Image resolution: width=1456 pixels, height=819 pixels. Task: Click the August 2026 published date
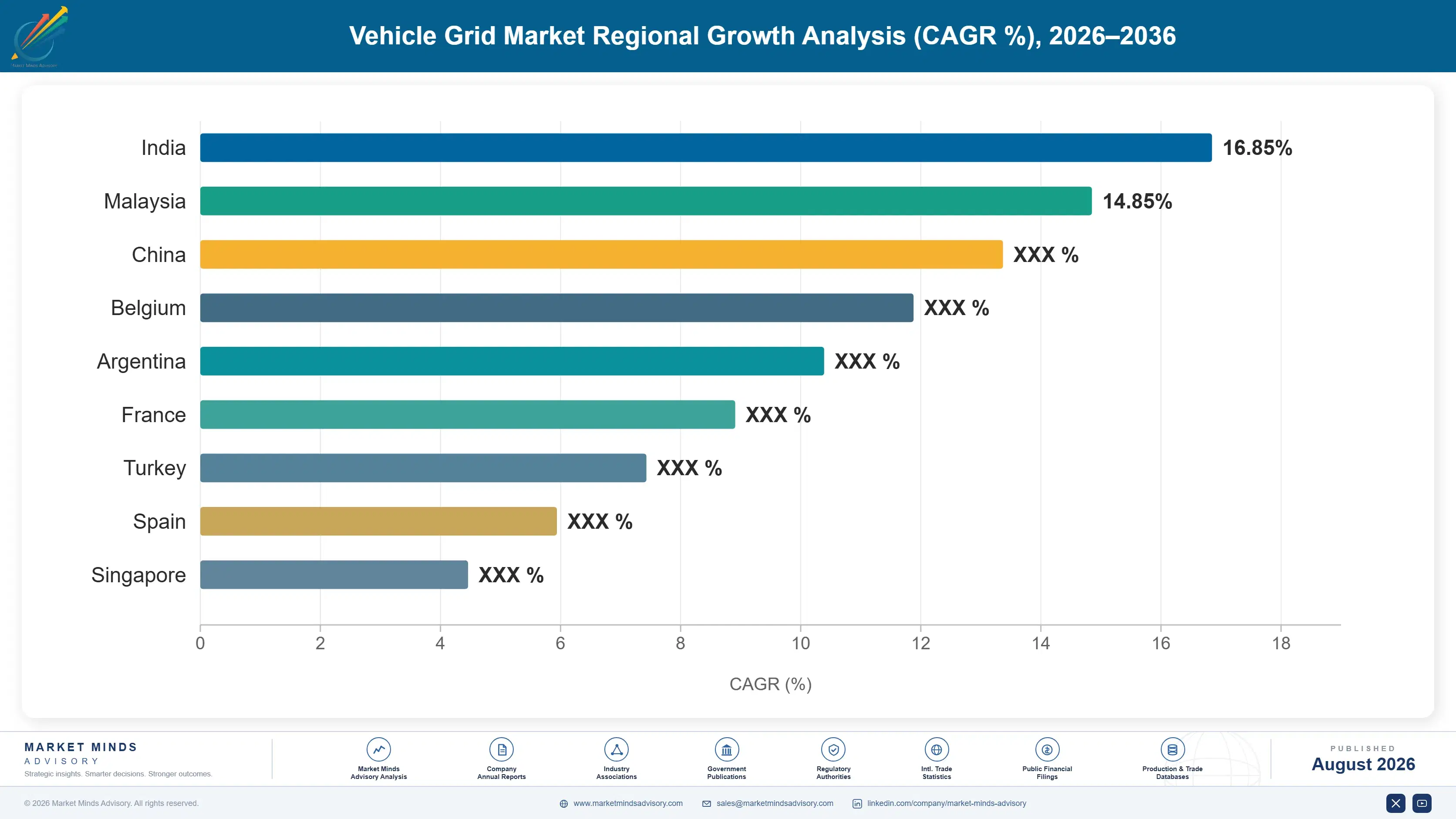click(x=1363, y=764)
